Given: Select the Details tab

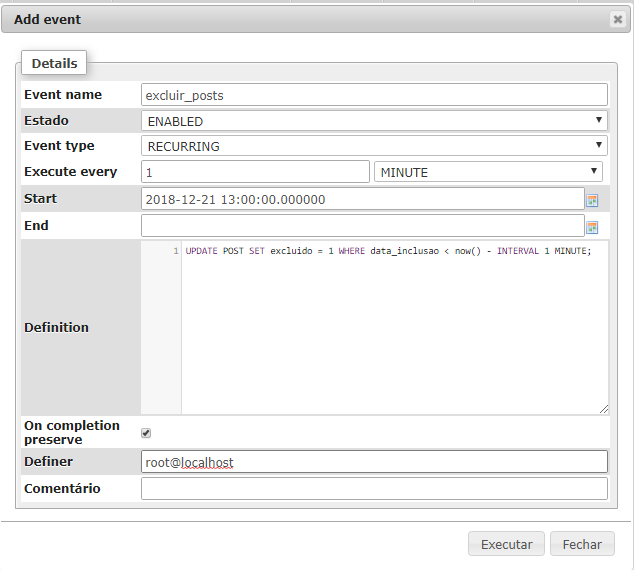Looking at the screenshot, I should coord(54,63).
